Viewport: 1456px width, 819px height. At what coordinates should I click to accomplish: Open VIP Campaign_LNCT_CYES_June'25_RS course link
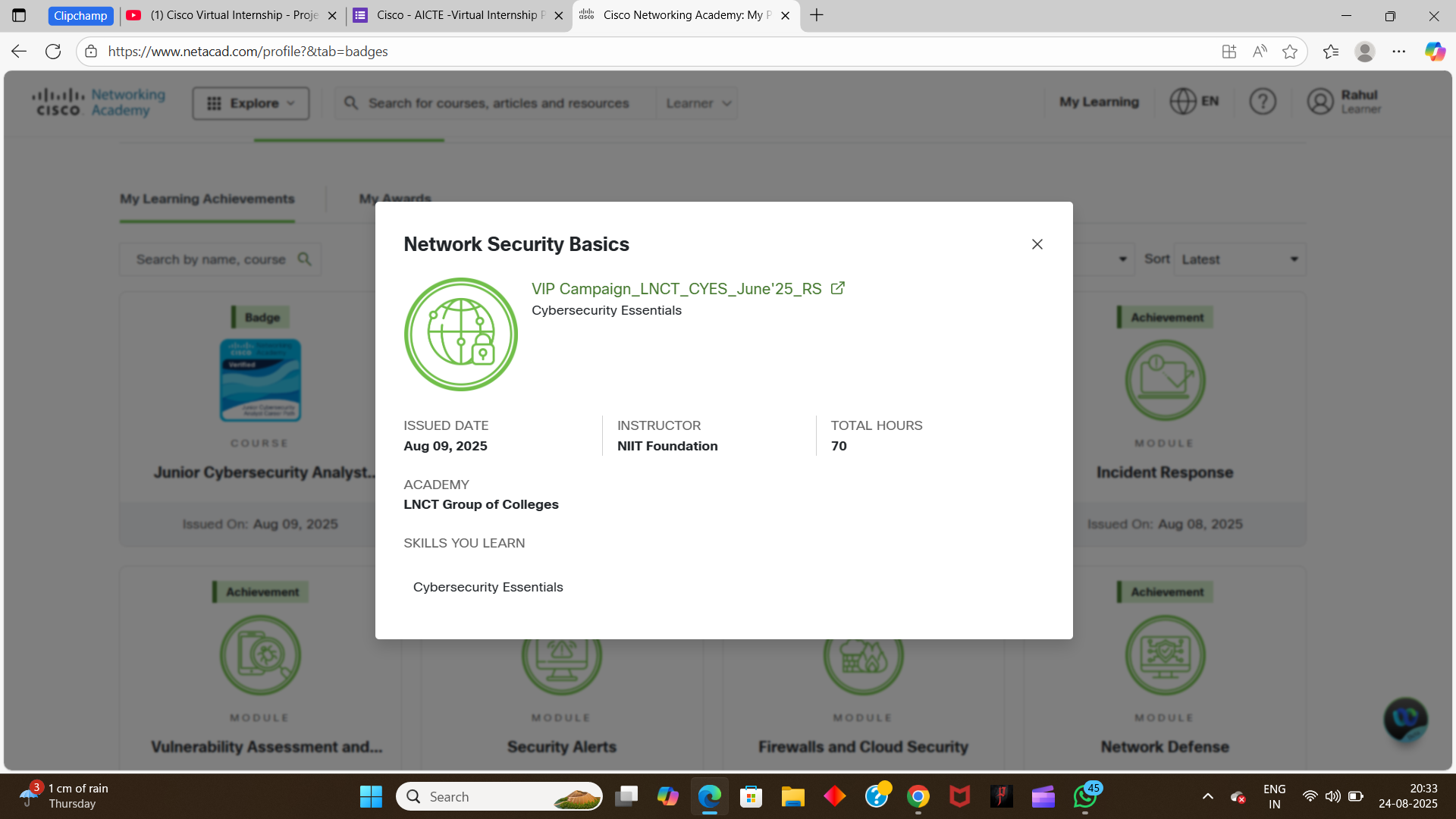[676, 289]
